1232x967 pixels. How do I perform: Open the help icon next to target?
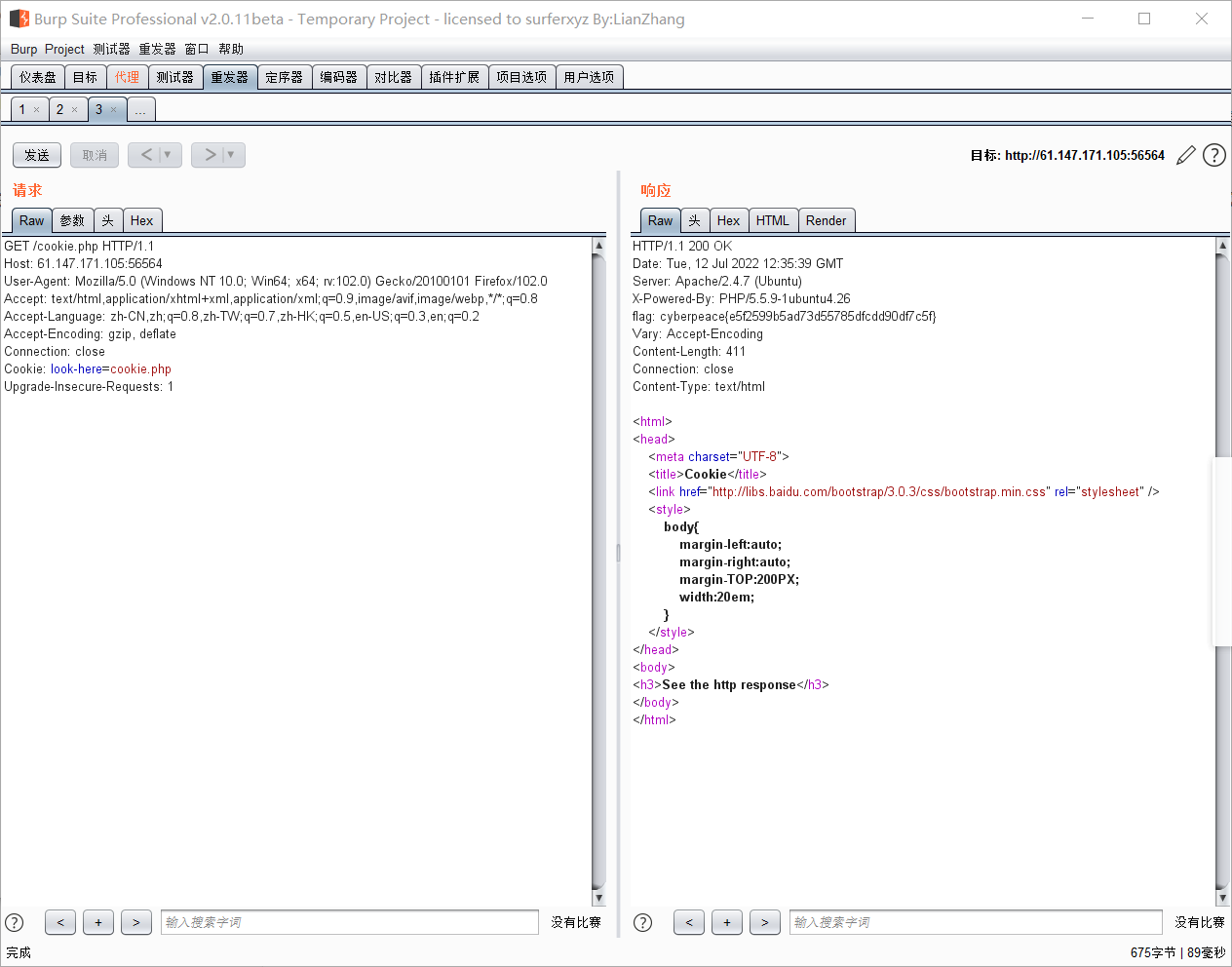[x=1214, y=155]
